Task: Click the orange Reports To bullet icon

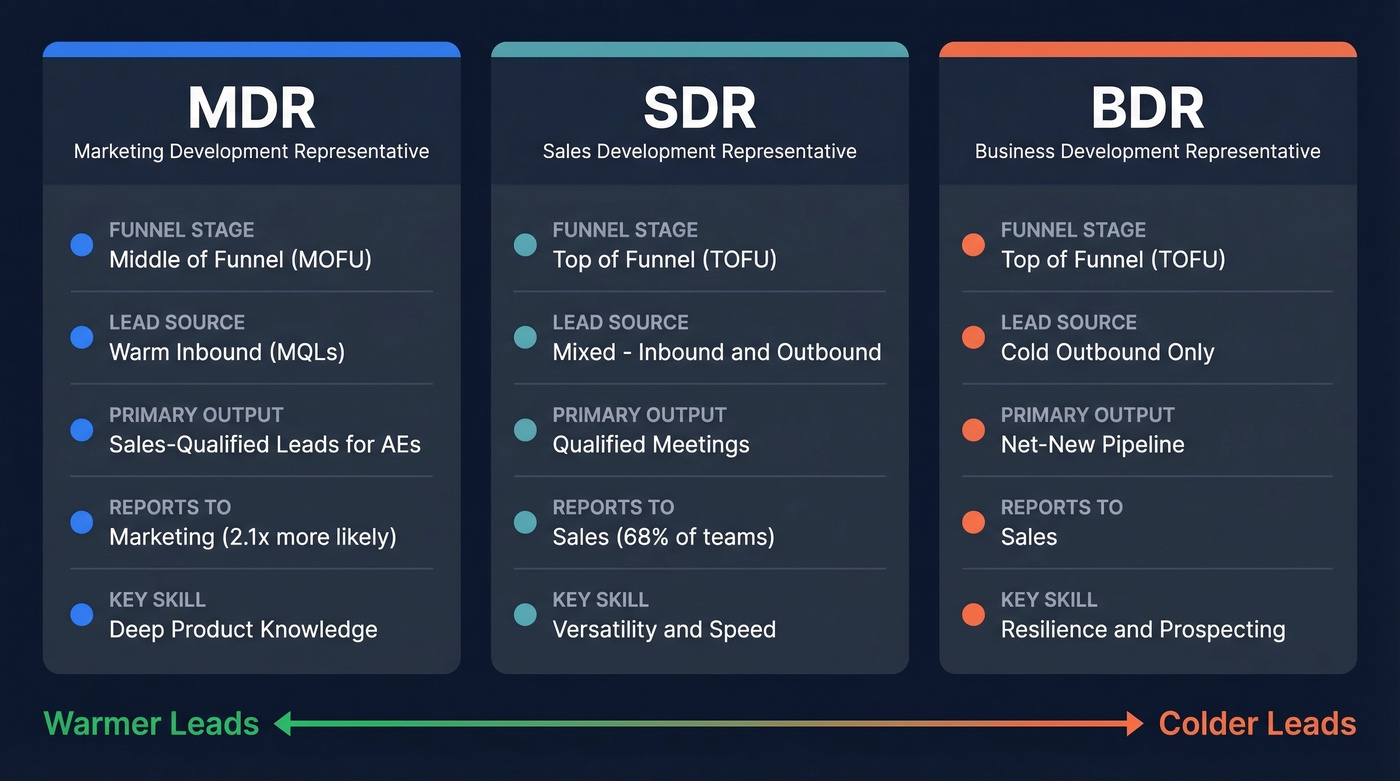Action: (973, 522)
